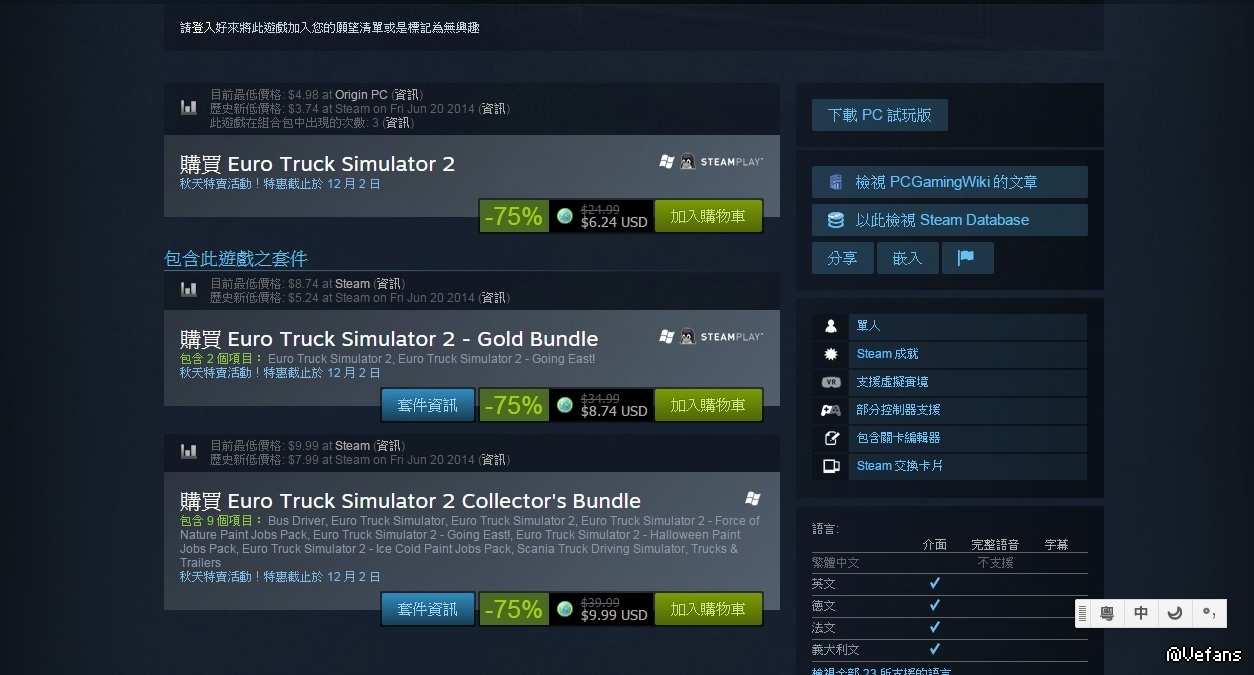The height and width of the screenshot is (675, 1254).
Task: Click Steam trading cards icon
Action: 831,466
